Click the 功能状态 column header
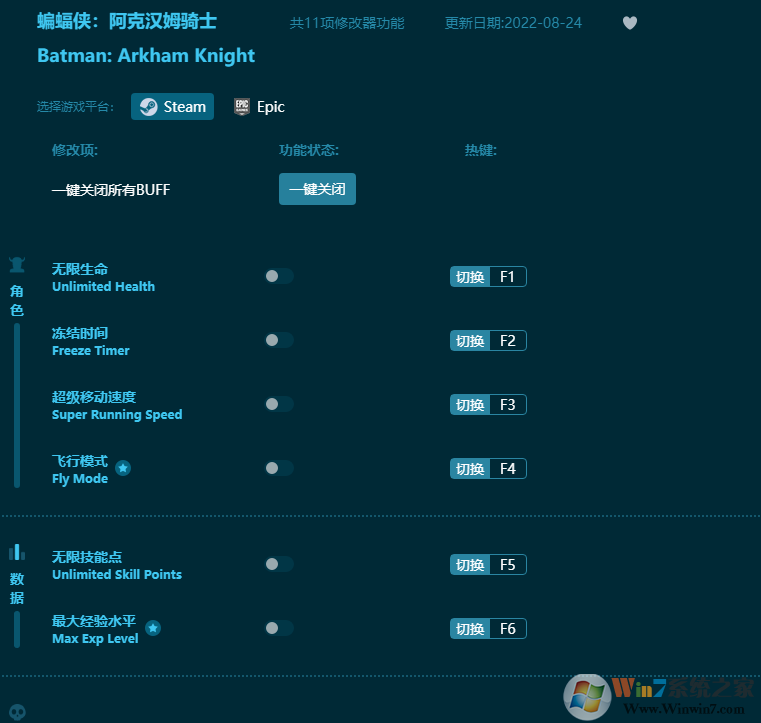Viewport: 761px width, 723px height. click(x=309, y=150)
